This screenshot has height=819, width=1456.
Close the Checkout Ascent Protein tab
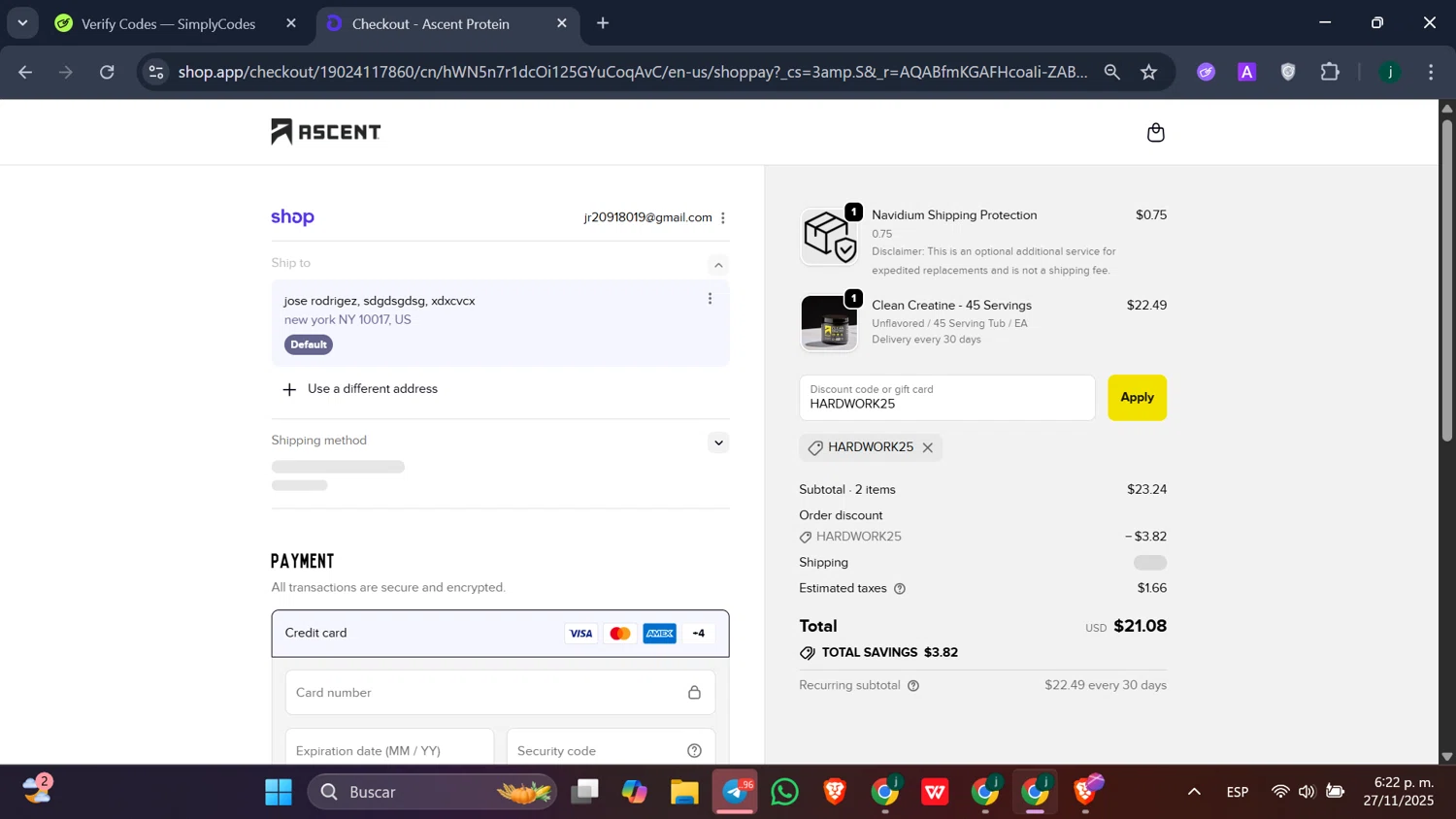[x=561, y=23]
